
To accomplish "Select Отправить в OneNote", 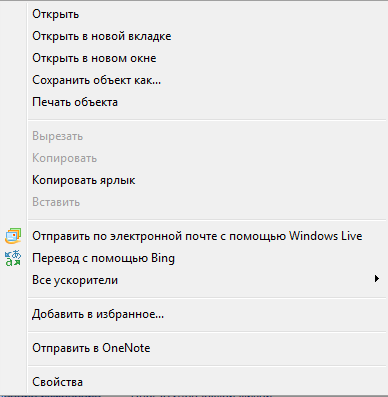I will click(x=207, y=348).
